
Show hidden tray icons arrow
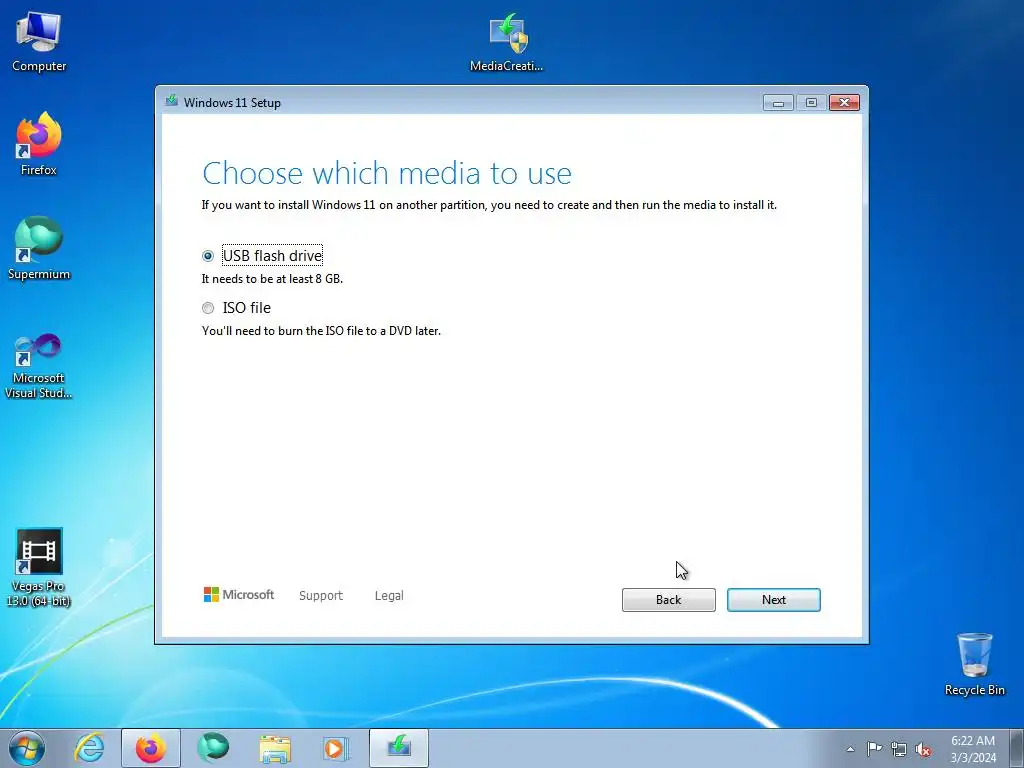tap(850, 749)
